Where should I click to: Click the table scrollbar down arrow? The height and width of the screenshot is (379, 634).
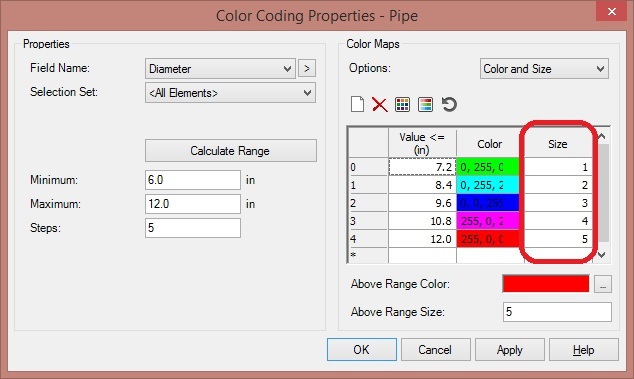coord(602,255)
